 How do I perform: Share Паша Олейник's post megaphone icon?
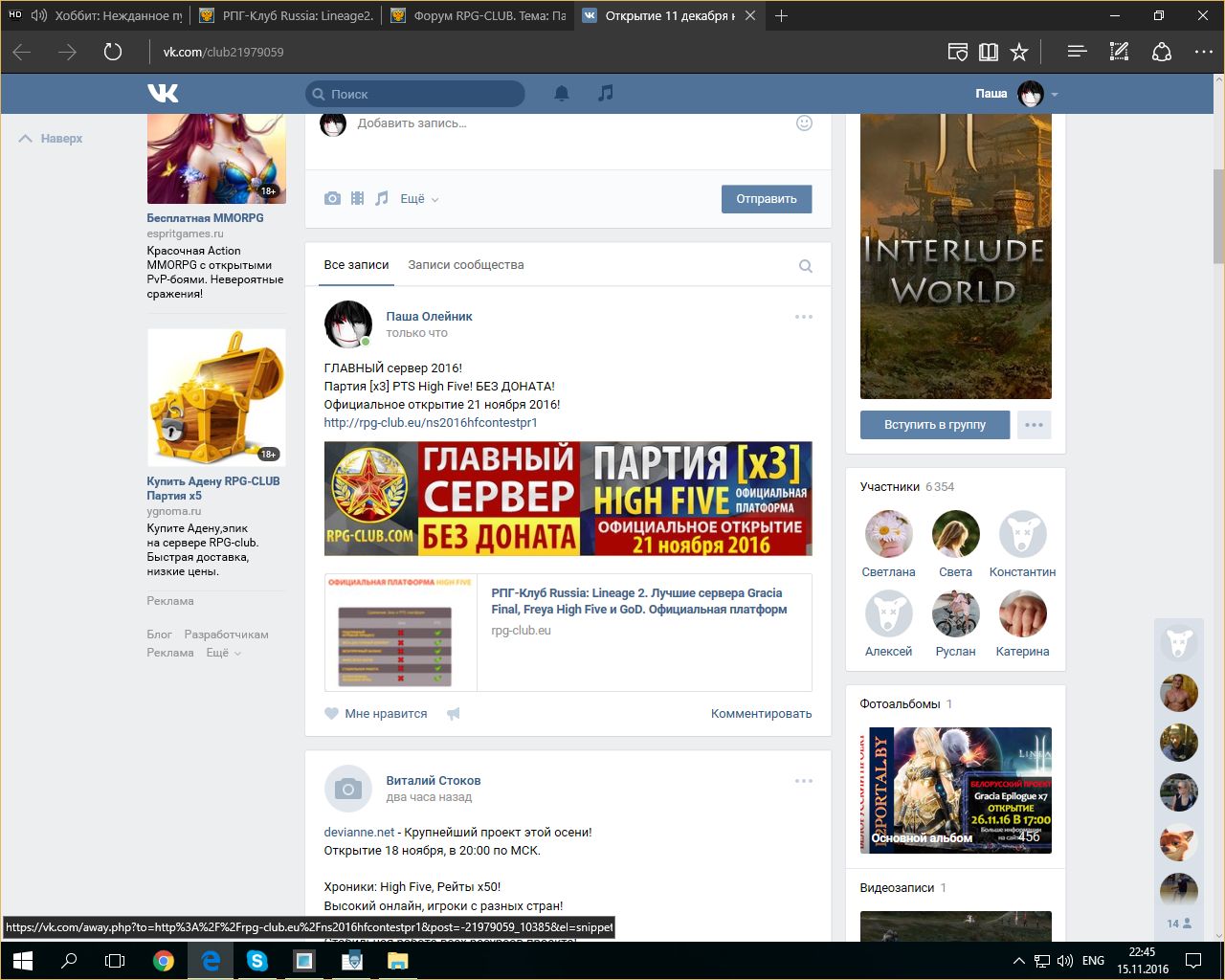(454, 713)
